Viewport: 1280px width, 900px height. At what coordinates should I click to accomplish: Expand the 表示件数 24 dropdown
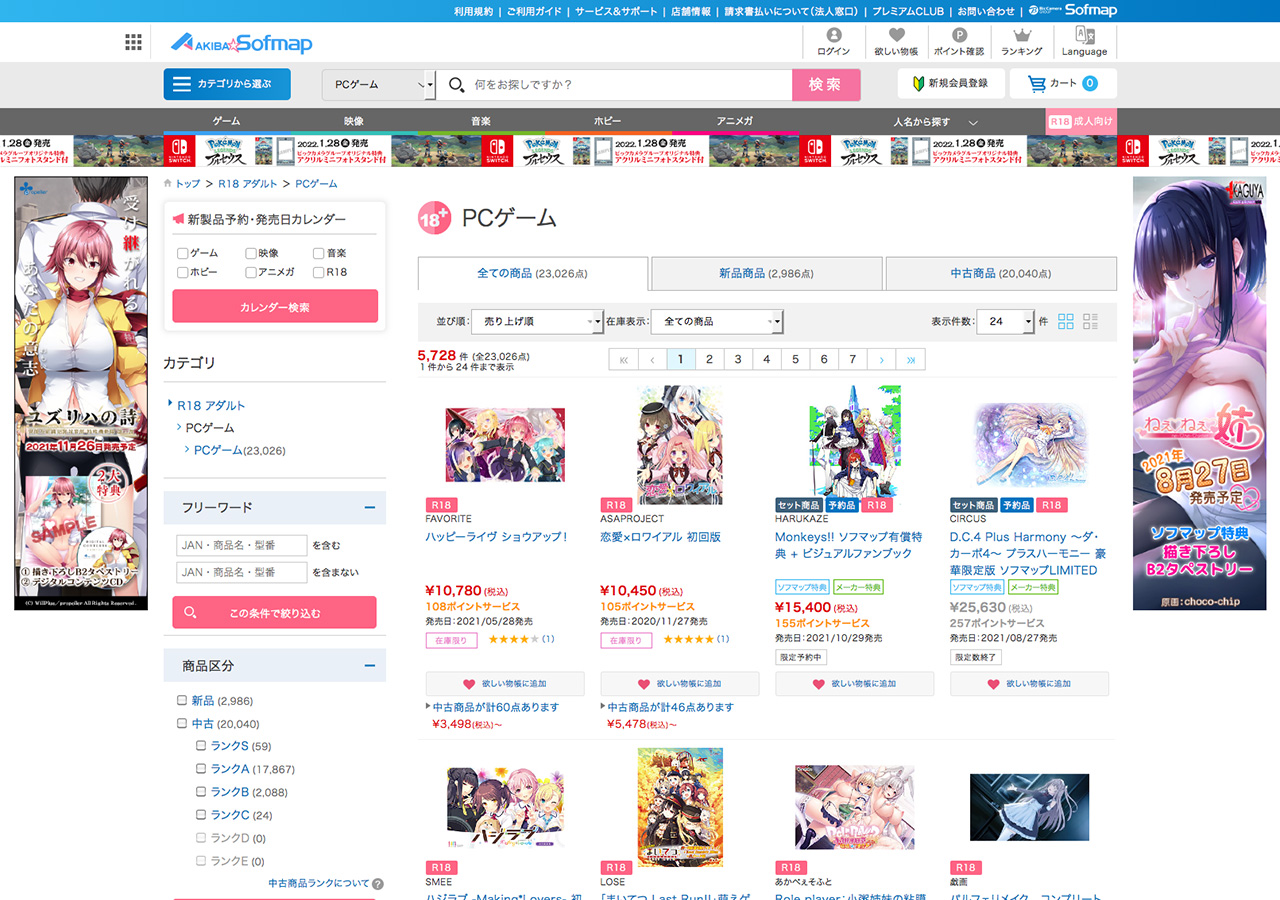click(1005, 321)
